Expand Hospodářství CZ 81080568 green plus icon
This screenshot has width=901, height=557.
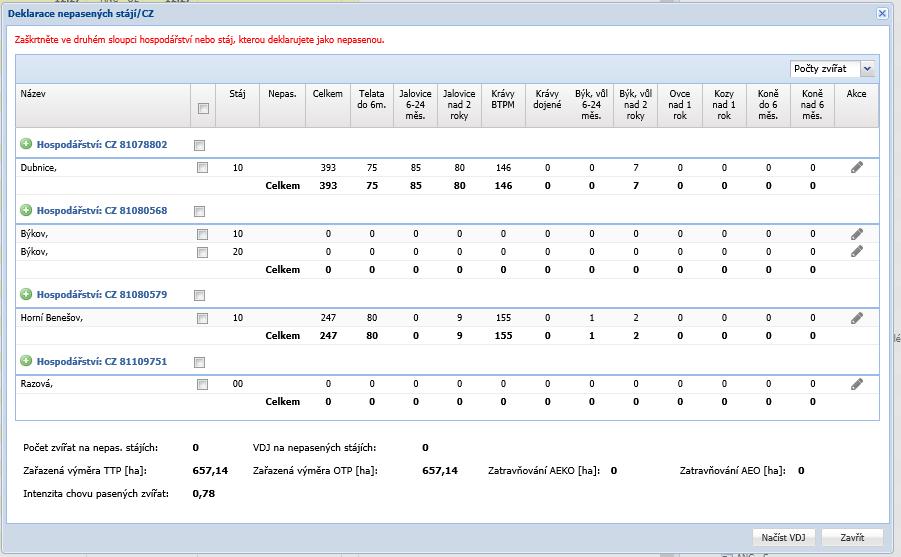pos(26,210)
